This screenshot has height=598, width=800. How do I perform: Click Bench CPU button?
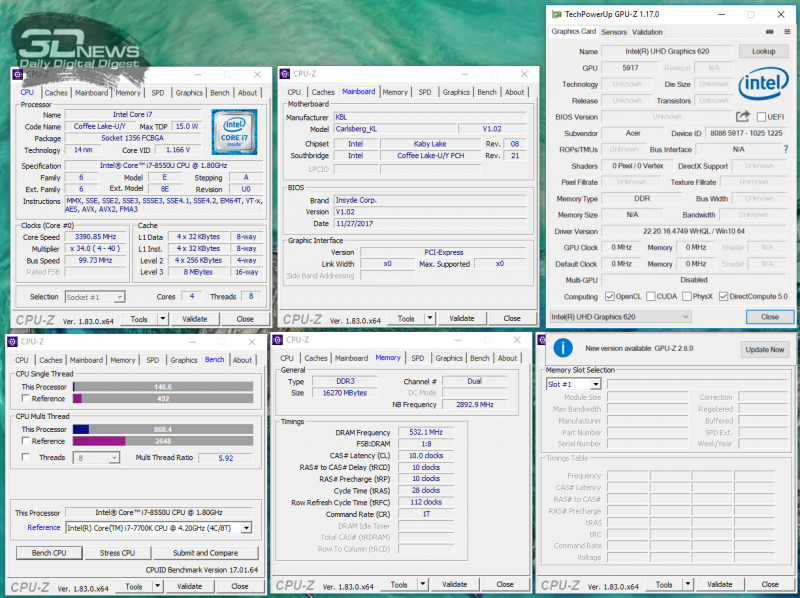pos(49,553)
